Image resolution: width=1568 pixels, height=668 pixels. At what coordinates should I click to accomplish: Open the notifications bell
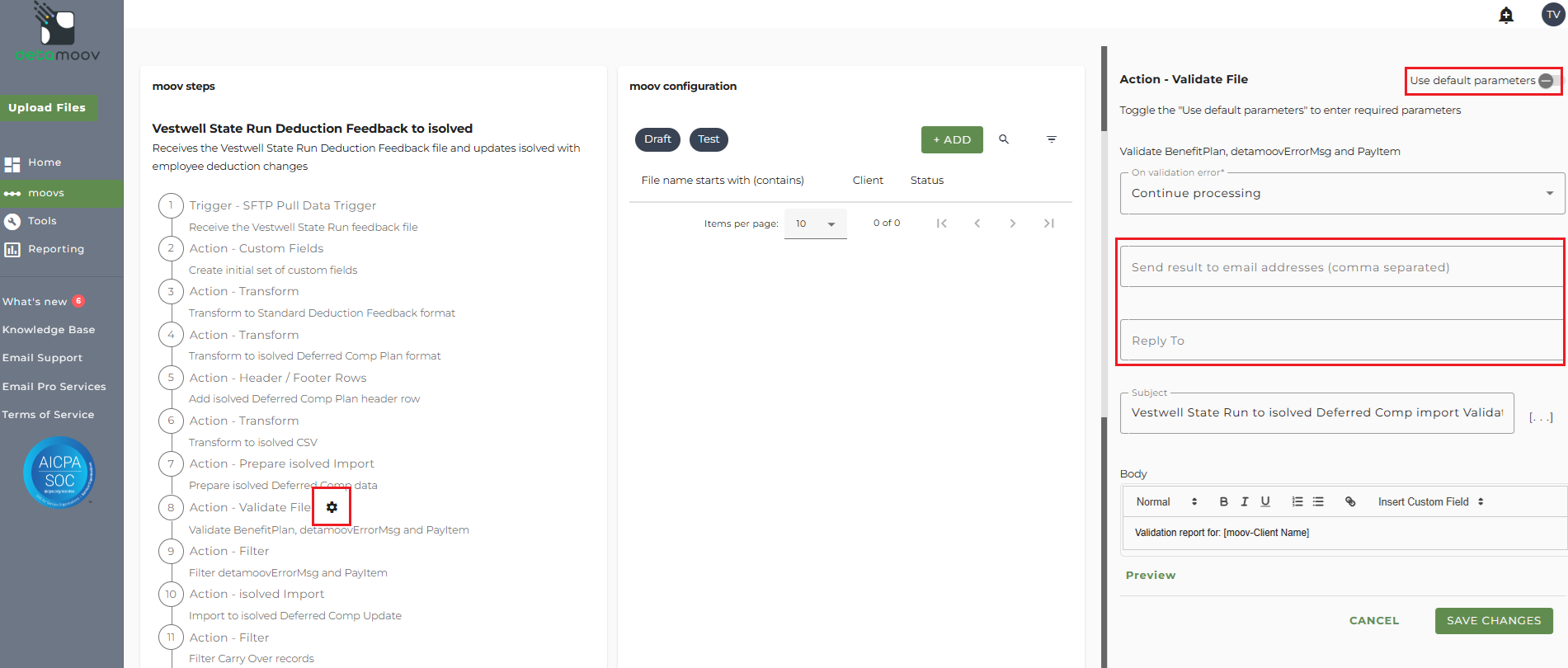tap(1506, 15)
